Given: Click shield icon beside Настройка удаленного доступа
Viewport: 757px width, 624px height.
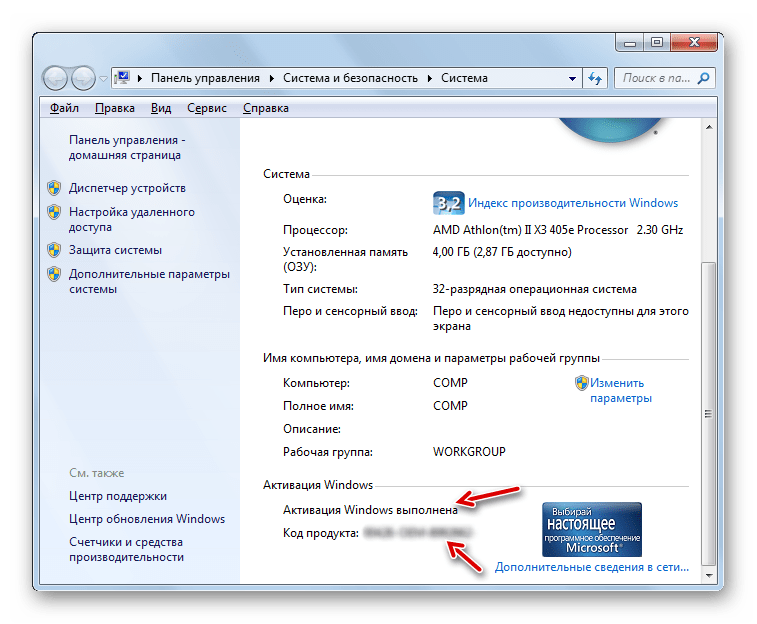Looking at the screenshot, I should coord(54,212).
